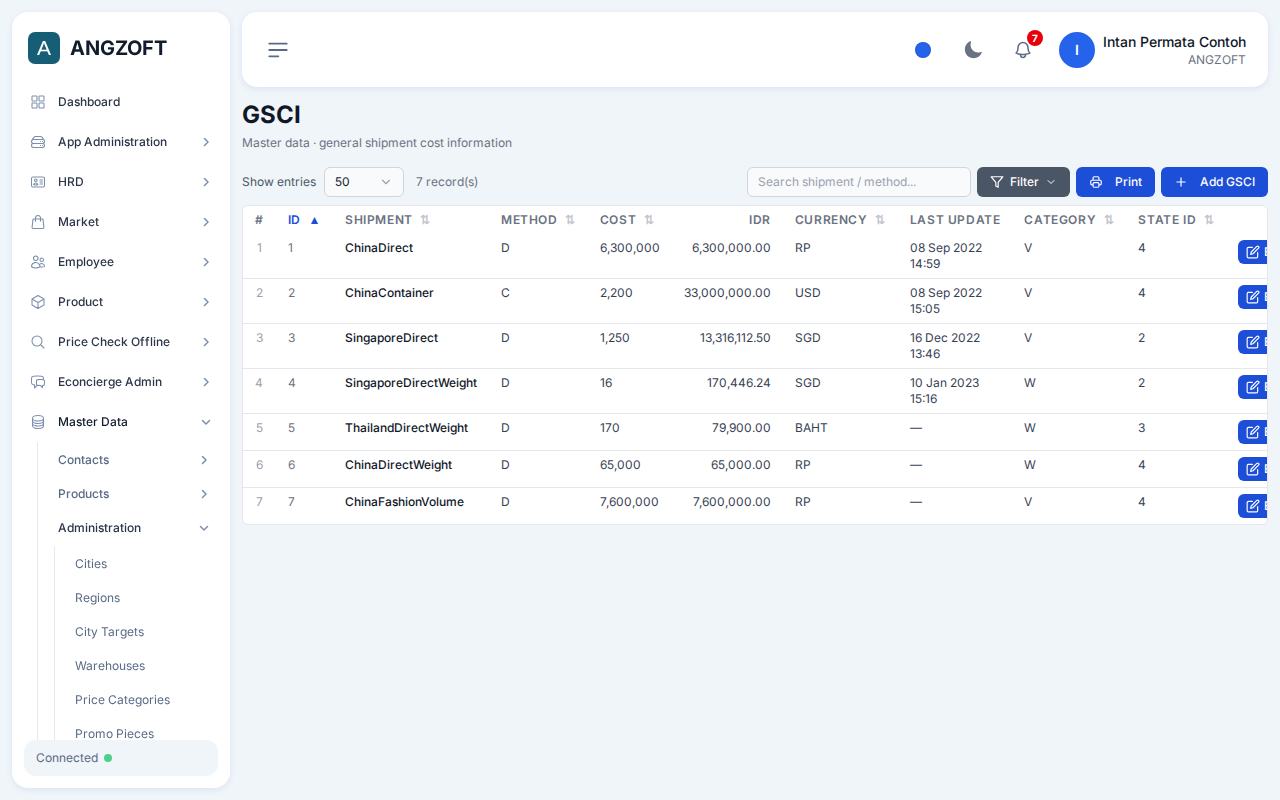
Task: Sort by Category column arrows
Action: coord(1109,220)
